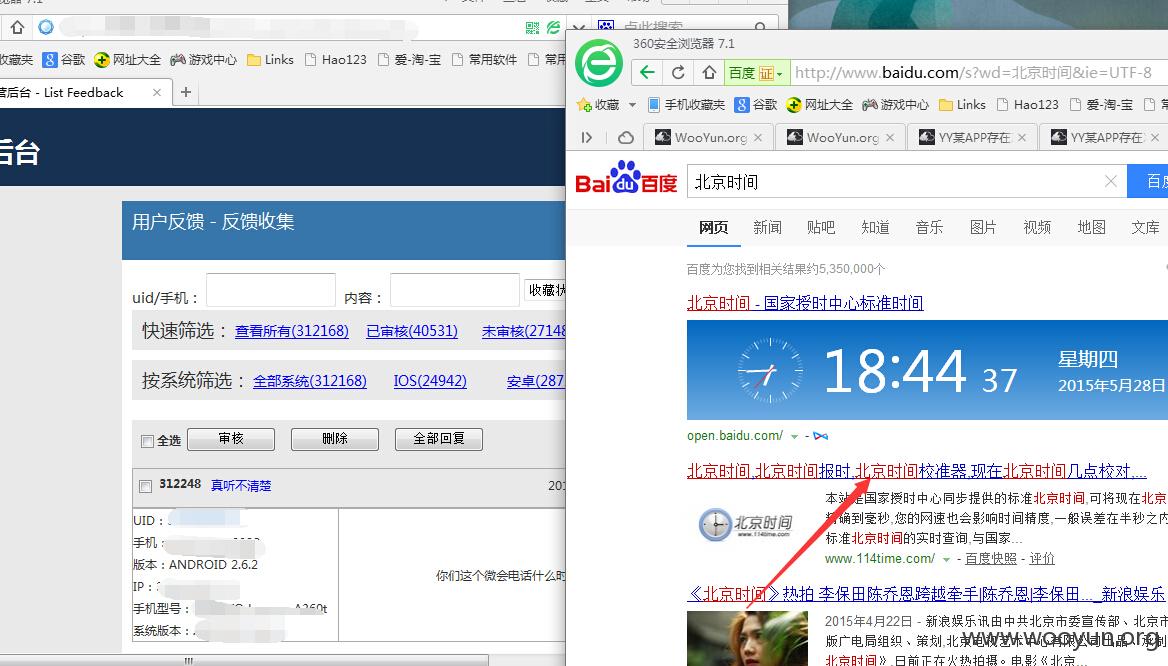The width and height of the screenshot is (1168, 666).
Task: Select the 网页 search category
Action: pyautogui.click(x=714, y=227)
